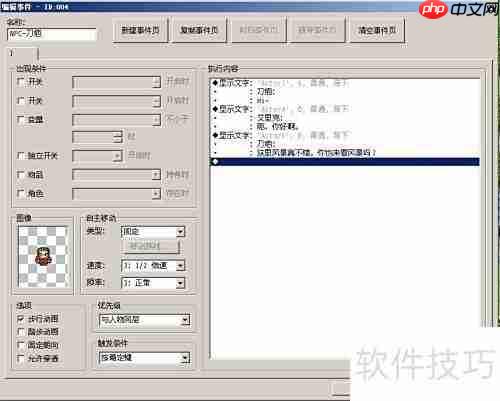
Task: Click the 复制事件页 button
Action: coord(199,30)
